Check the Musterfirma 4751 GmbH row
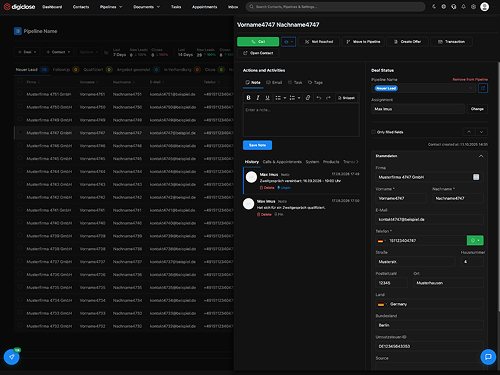Viewport: 500px width, 375px height. [x=20, y=94]
